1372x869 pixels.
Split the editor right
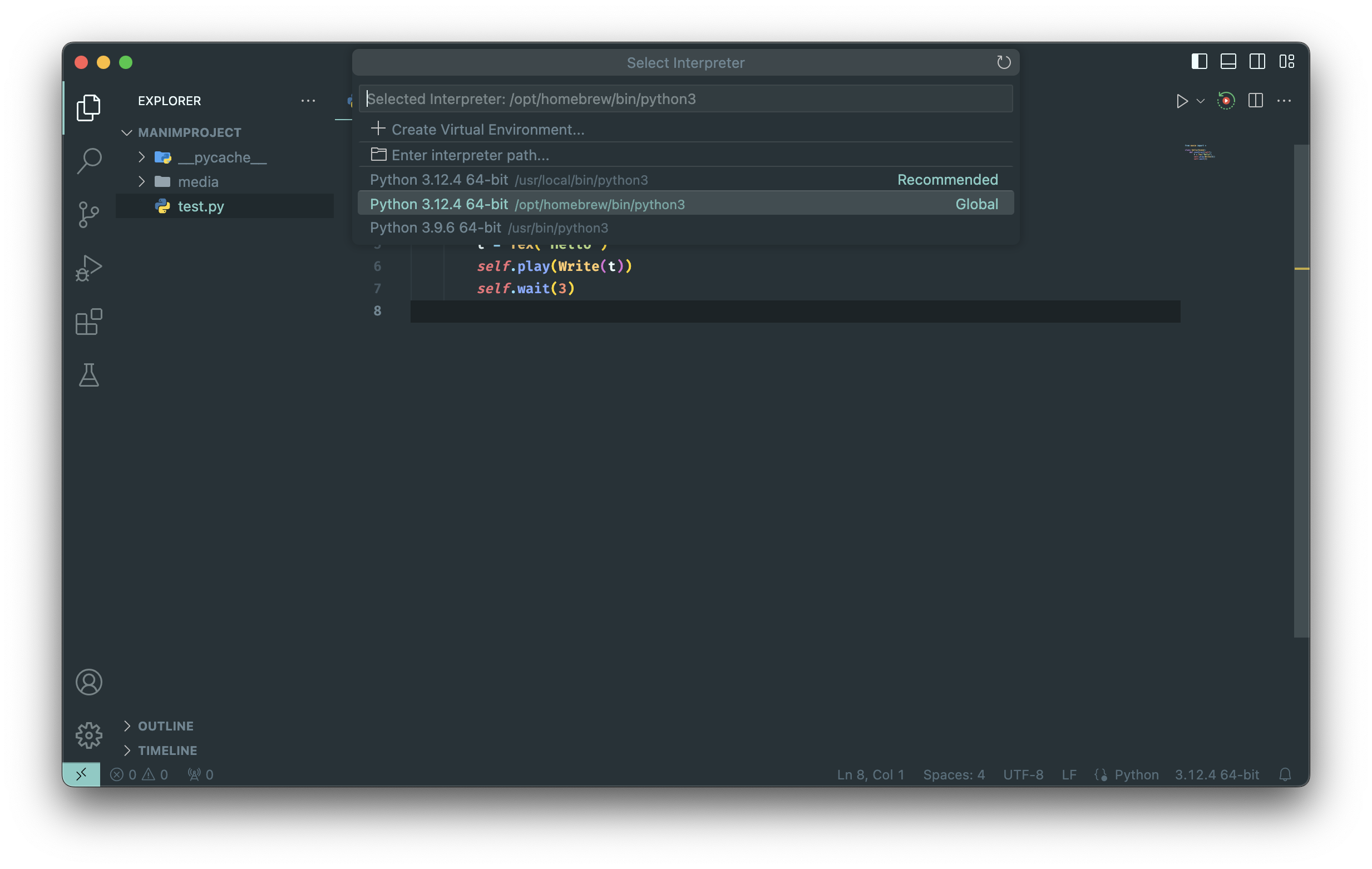coord(1255,101)
